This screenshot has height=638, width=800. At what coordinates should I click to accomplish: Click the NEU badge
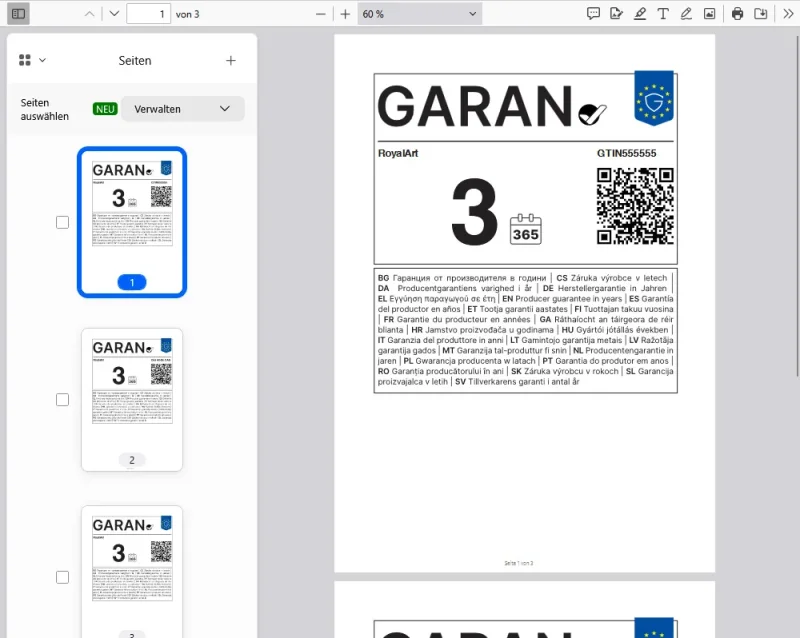(x=105, y=109)
